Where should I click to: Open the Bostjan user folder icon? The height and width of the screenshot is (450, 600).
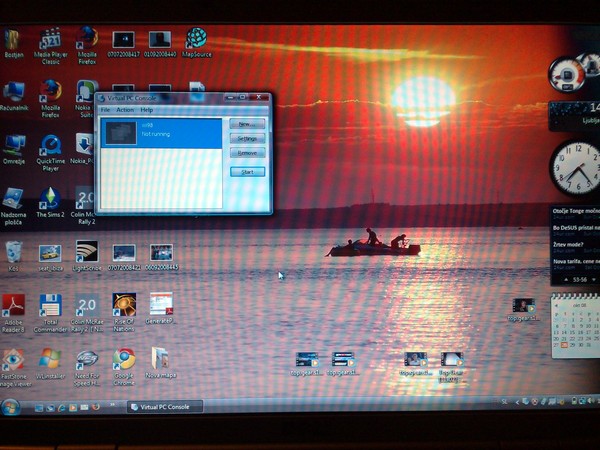[13, 44]
